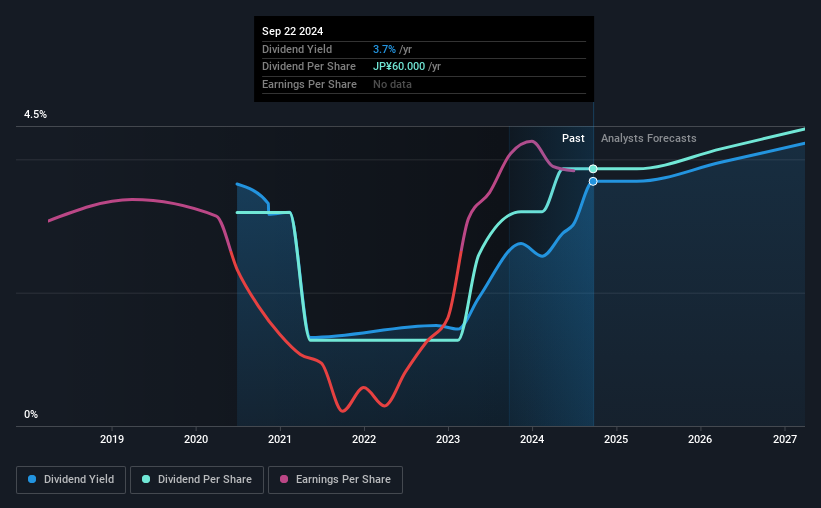Click the 2025 x-axis label

pos(616,439)
